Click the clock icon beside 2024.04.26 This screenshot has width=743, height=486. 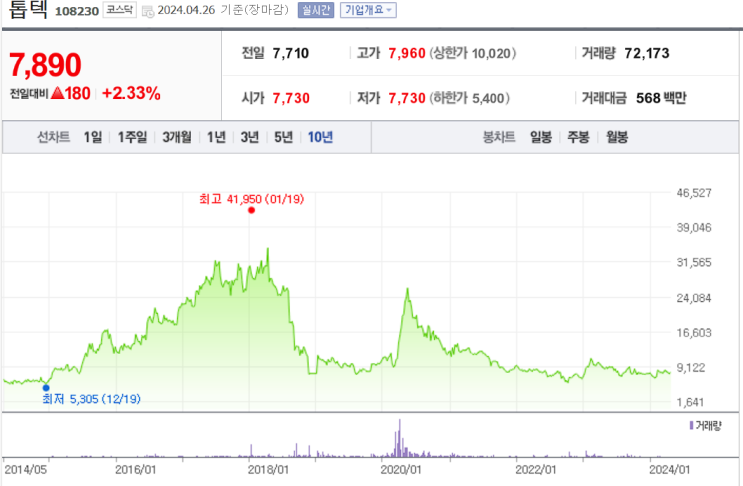[x=148, y=11]
